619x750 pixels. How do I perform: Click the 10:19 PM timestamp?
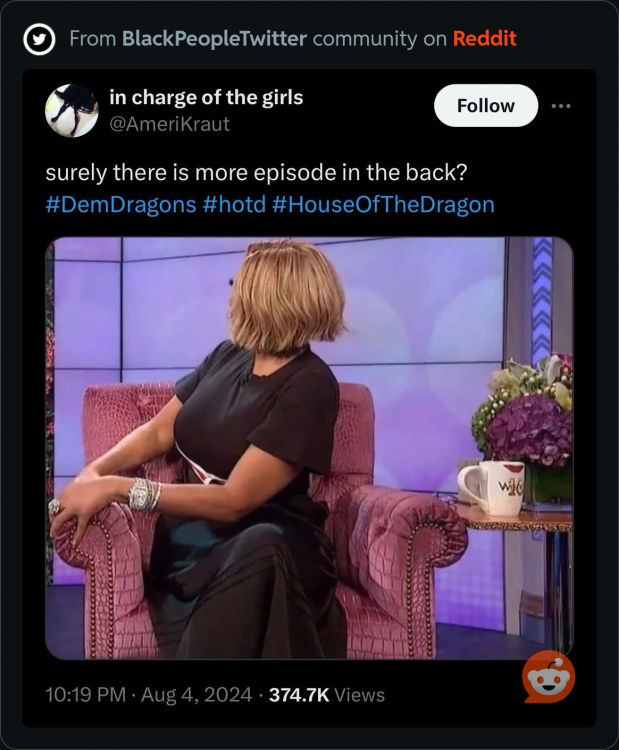point(86,695)
